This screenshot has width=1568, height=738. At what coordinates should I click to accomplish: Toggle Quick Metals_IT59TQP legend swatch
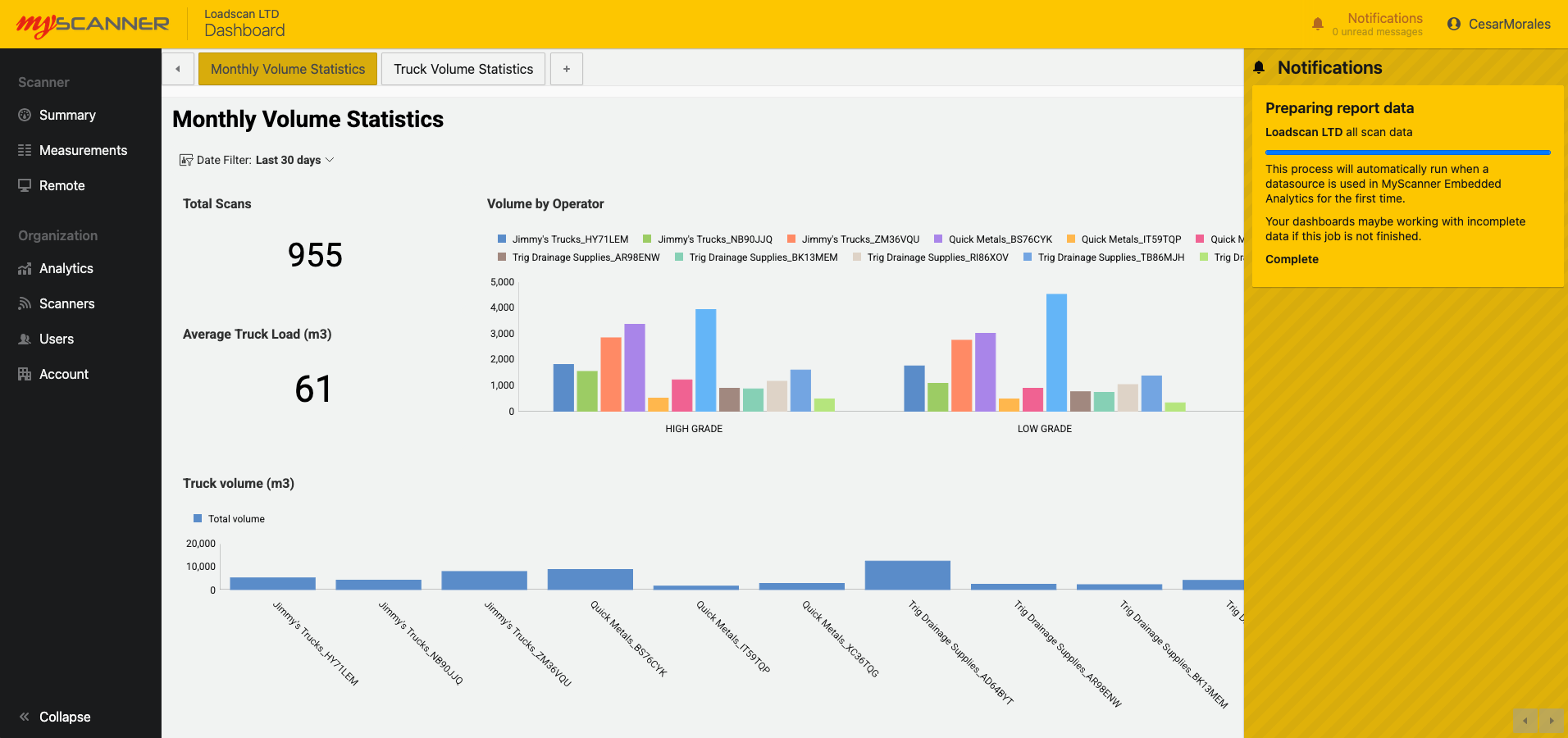pyautogui.click(x=1071, y=239)
